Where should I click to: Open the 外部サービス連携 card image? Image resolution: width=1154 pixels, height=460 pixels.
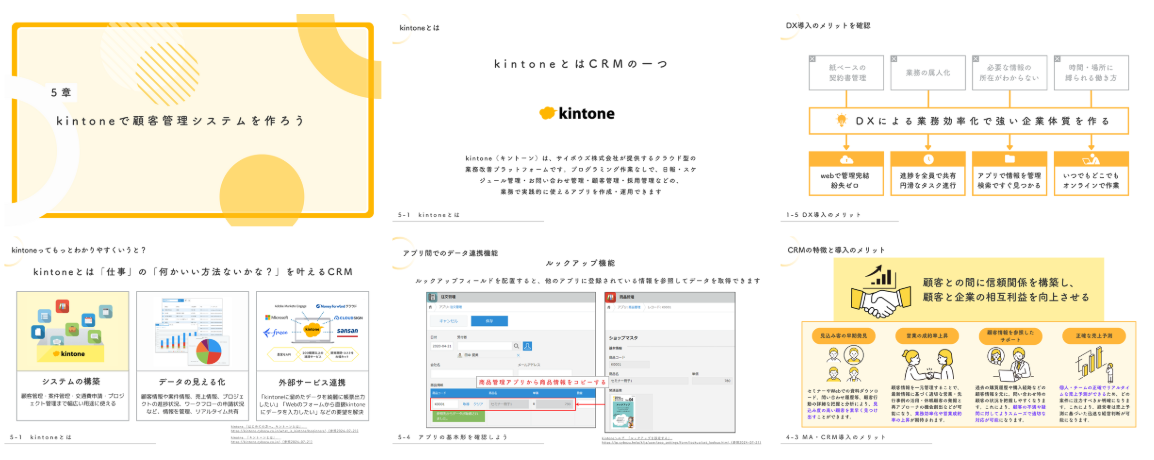312,330
